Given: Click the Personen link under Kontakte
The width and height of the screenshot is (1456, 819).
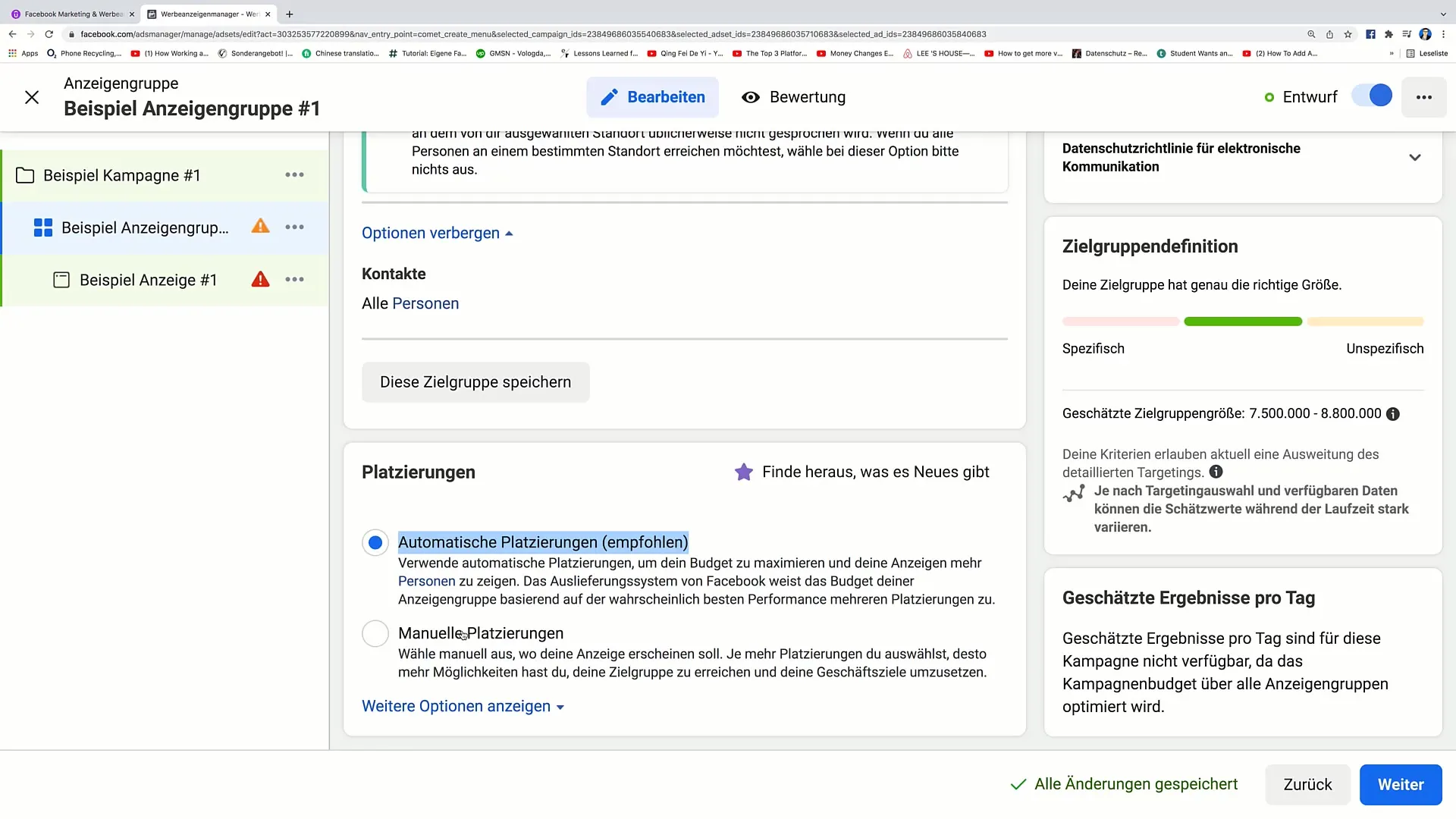Looking at the screenshot, I should (x=425, y=303).
